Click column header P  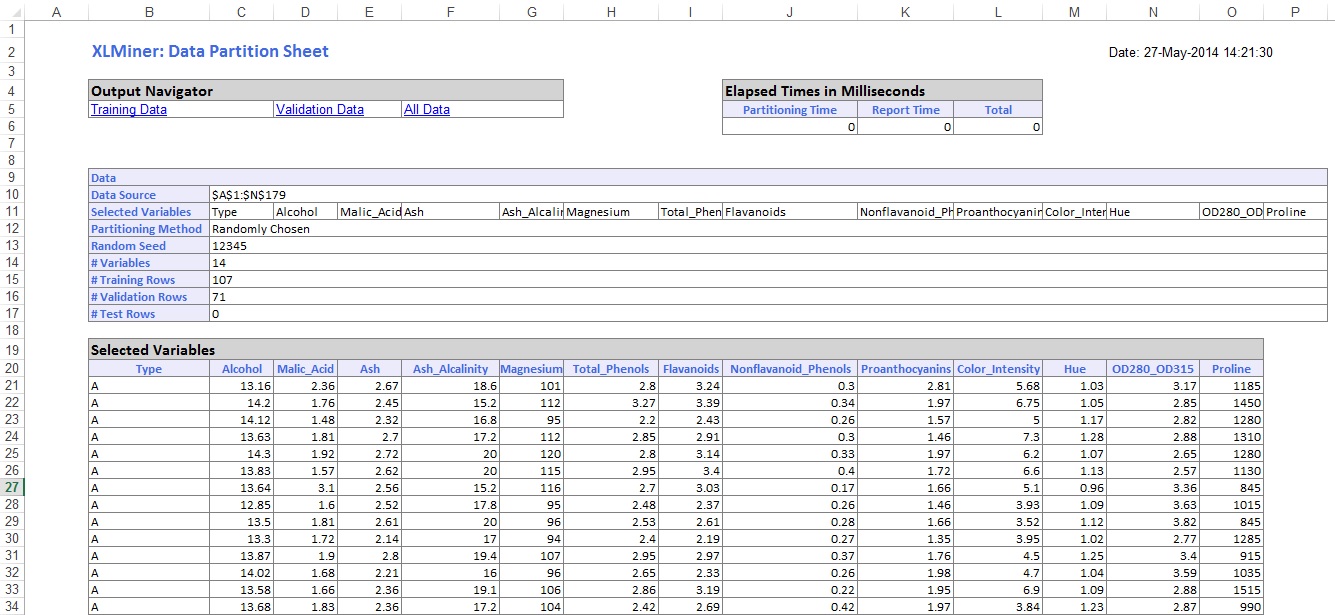click(1295, 12)
